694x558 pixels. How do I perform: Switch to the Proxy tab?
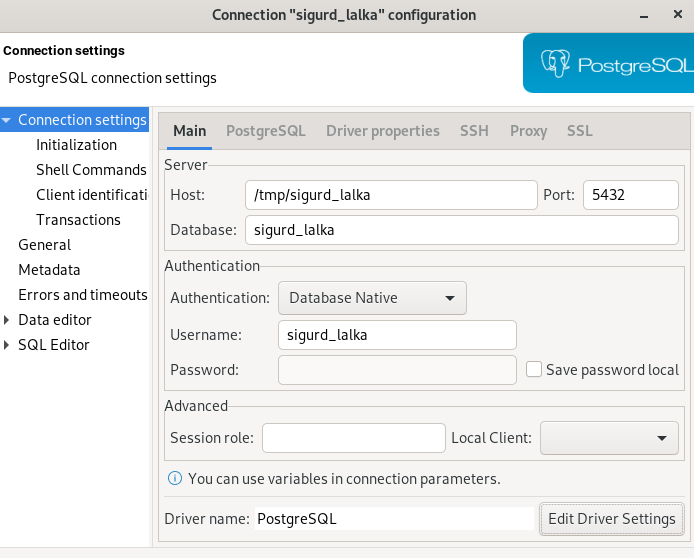pos(528,131)
